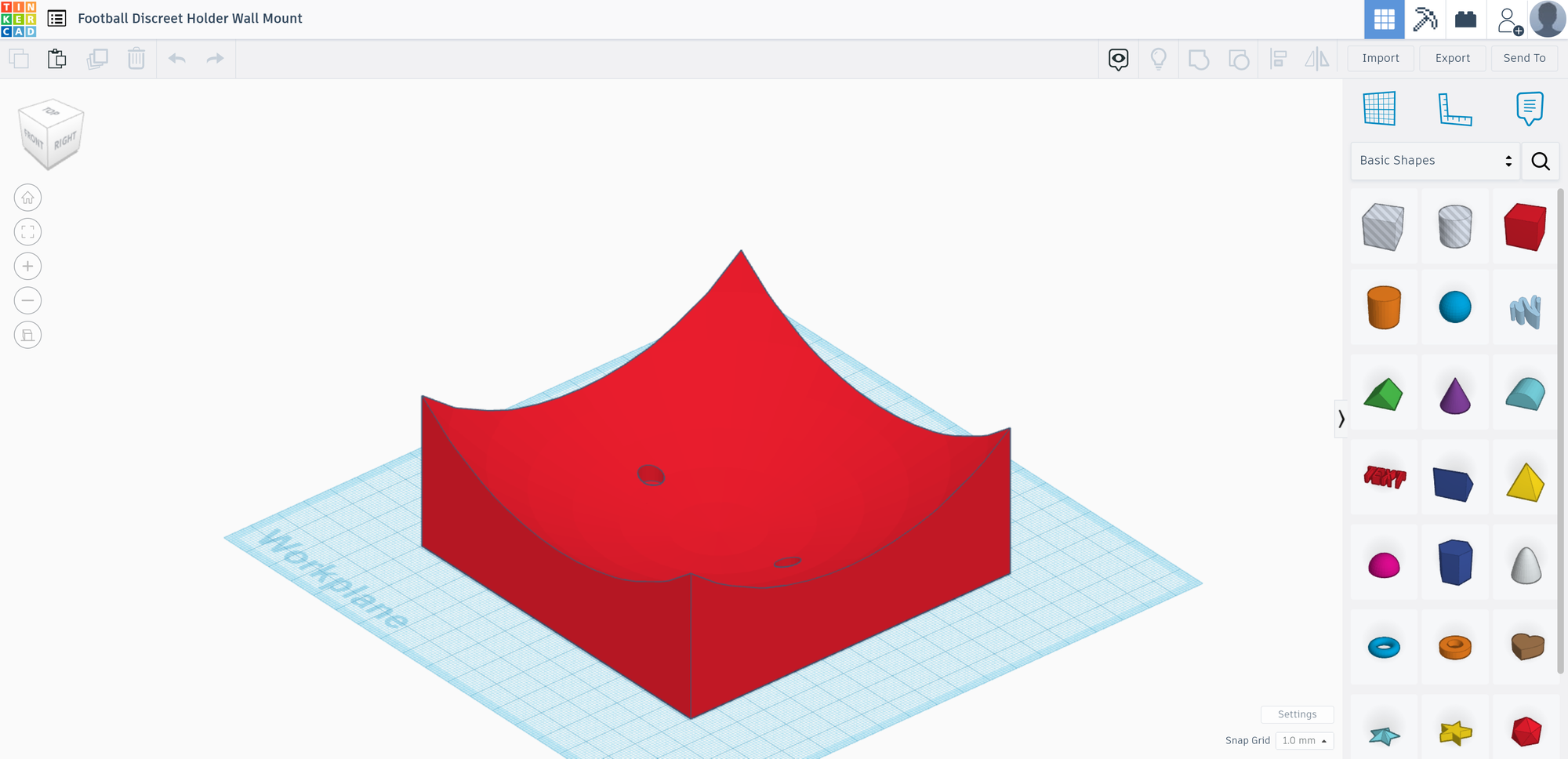Switch to the Blocks pickaxe mode
This screenshot has width=1568, height=759.
pos(1425,20)
